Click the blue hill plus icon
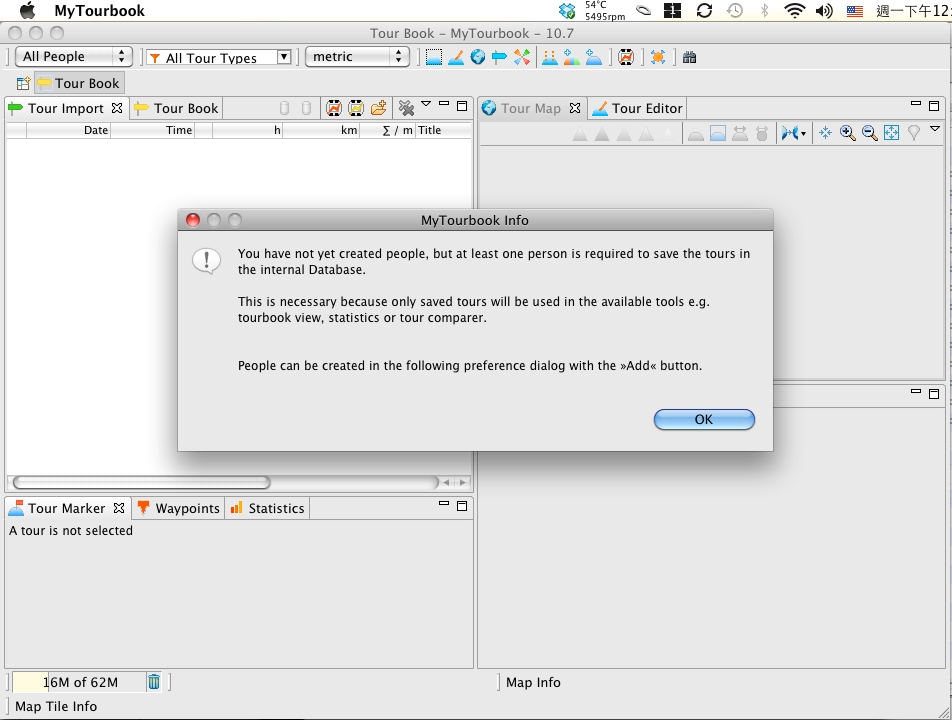This screenshot has height=720, width=952. [x=593, y=58]
